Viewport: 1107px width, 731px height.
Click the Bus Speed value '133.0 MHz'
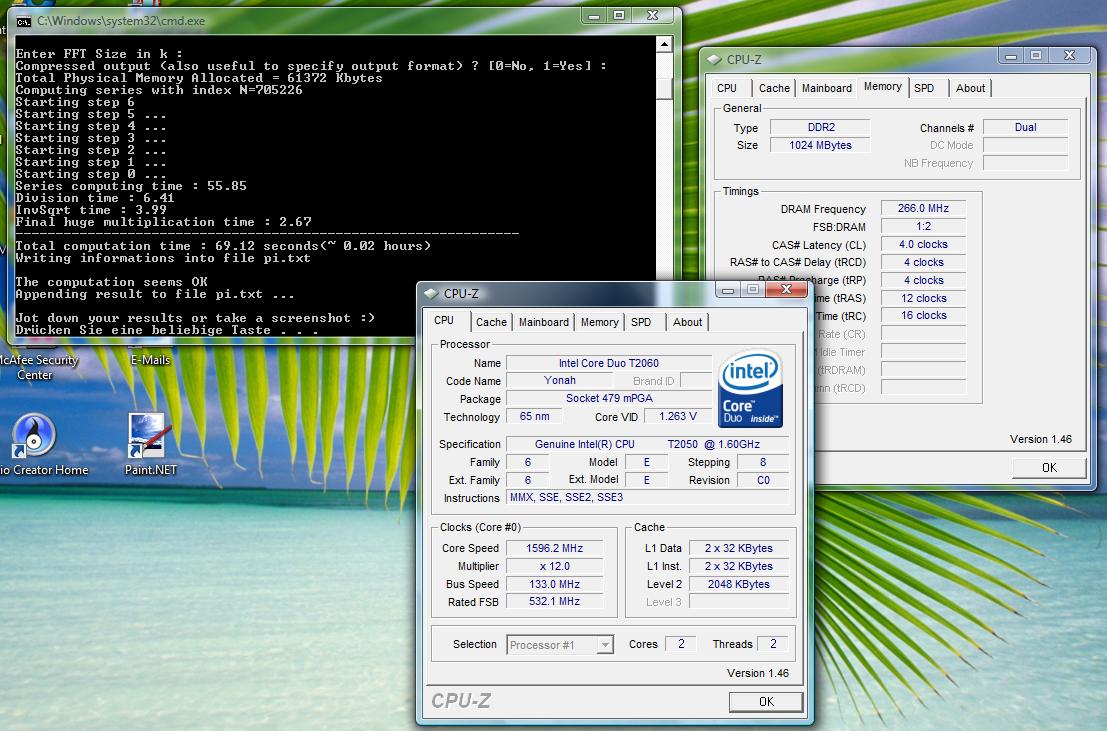click(554, 584)
